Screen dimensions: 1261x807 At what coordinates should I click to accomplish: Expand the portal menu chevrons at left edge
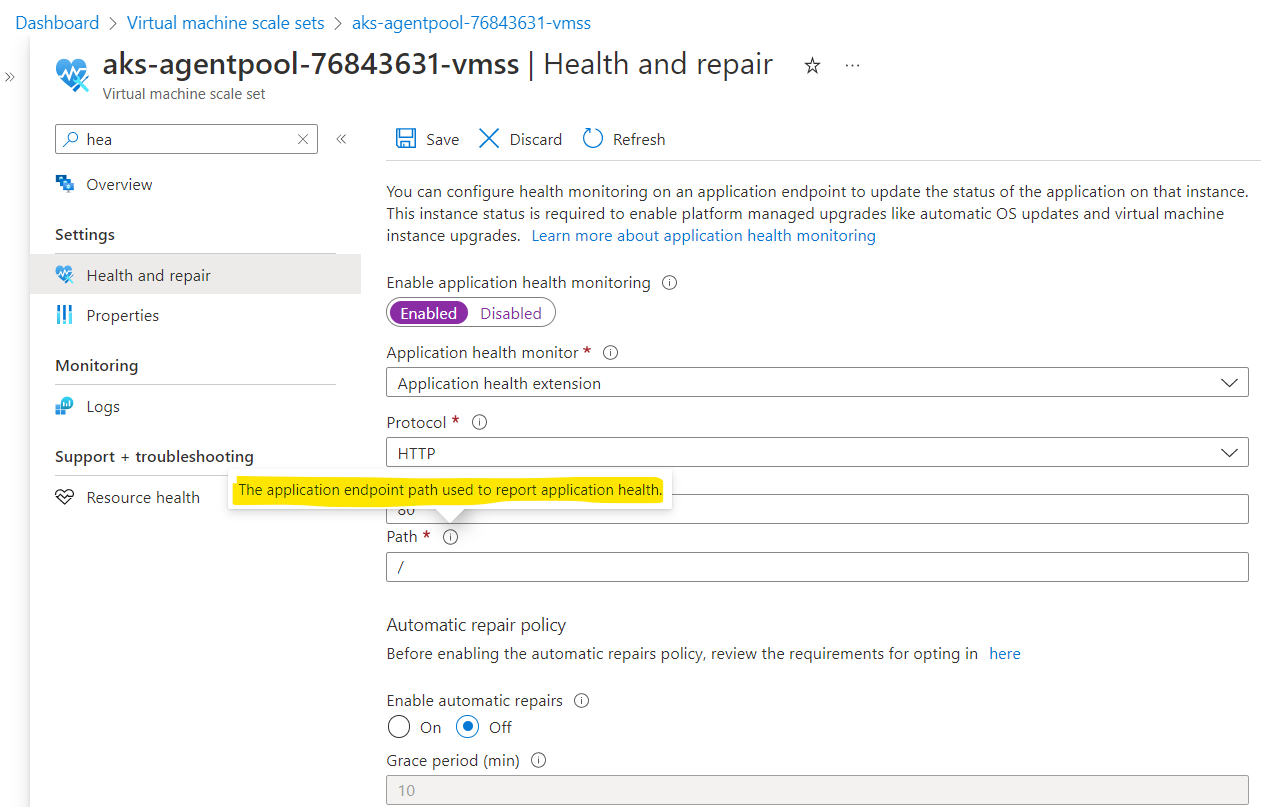[x=10, y=77]
